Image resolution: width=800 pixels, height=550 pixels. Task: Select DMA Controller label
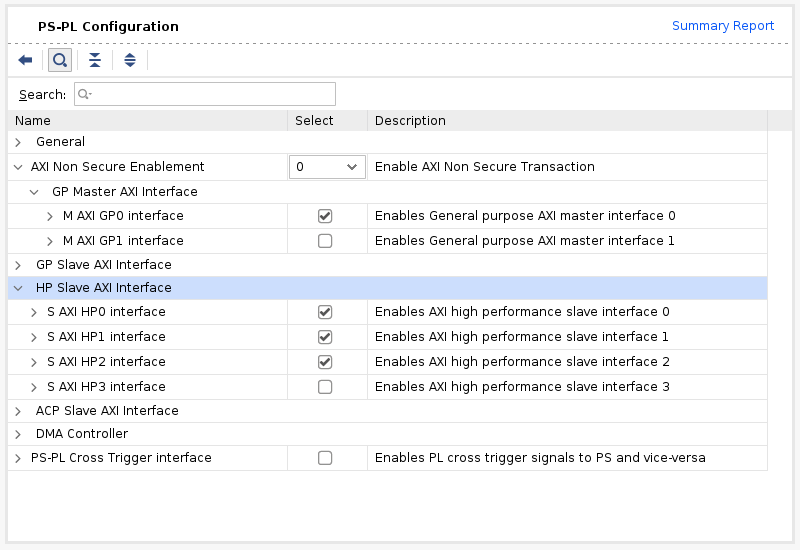point(82,433)
